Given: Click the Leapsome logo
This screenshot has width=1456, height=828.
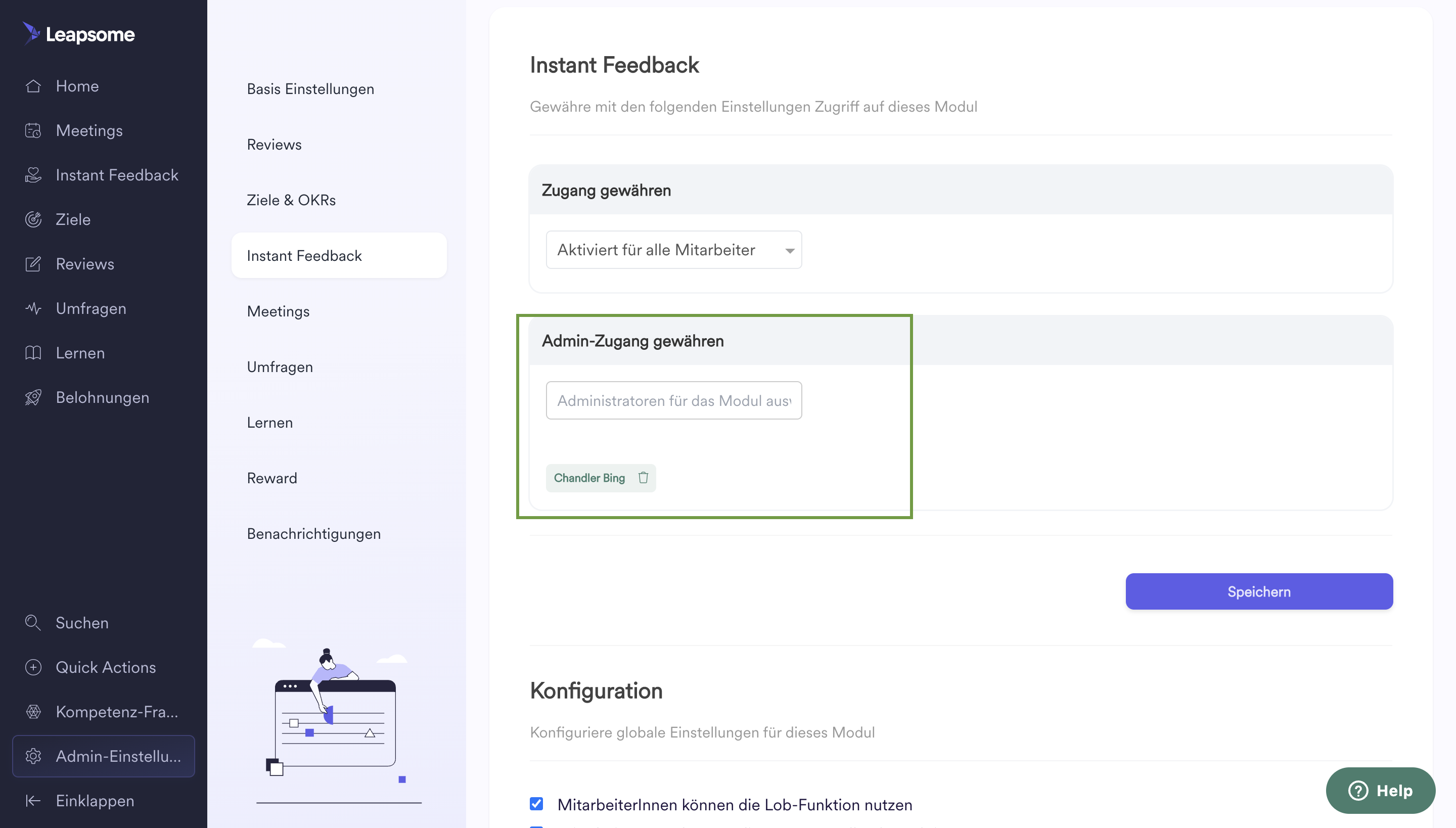Looking at the screenshot, I should coord(78,34).
